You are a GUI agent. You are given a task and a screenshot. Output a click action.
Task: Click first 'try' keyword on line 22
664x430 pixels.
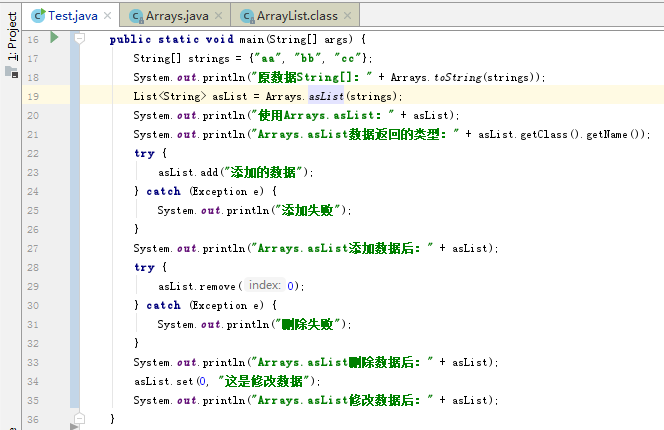coord(144,153)
